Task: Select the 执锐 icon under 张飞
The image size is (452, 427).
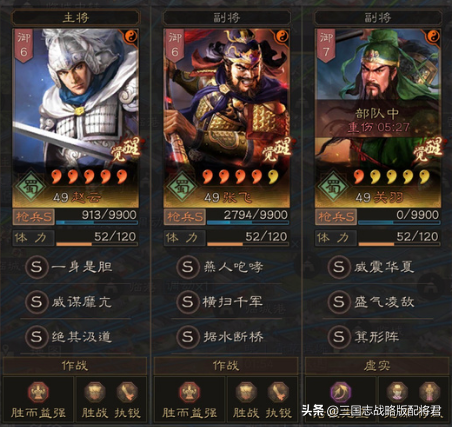Action: (x=278, y=392)
